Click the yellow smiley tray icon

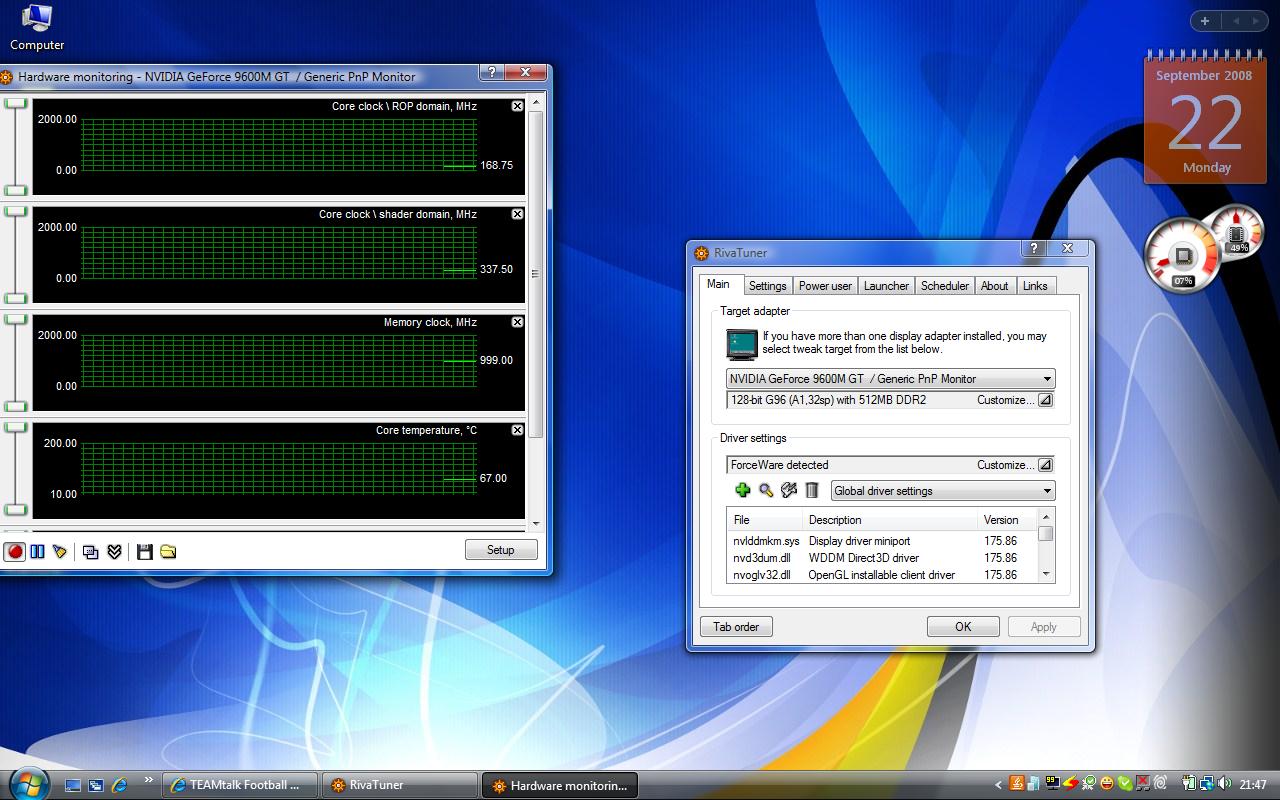pos(1107,783)
